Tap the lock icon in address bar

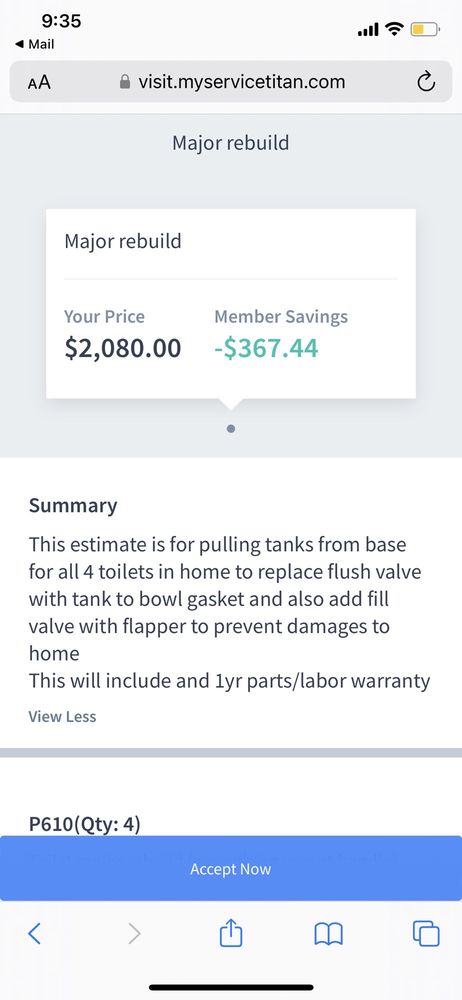click(125, 82)
